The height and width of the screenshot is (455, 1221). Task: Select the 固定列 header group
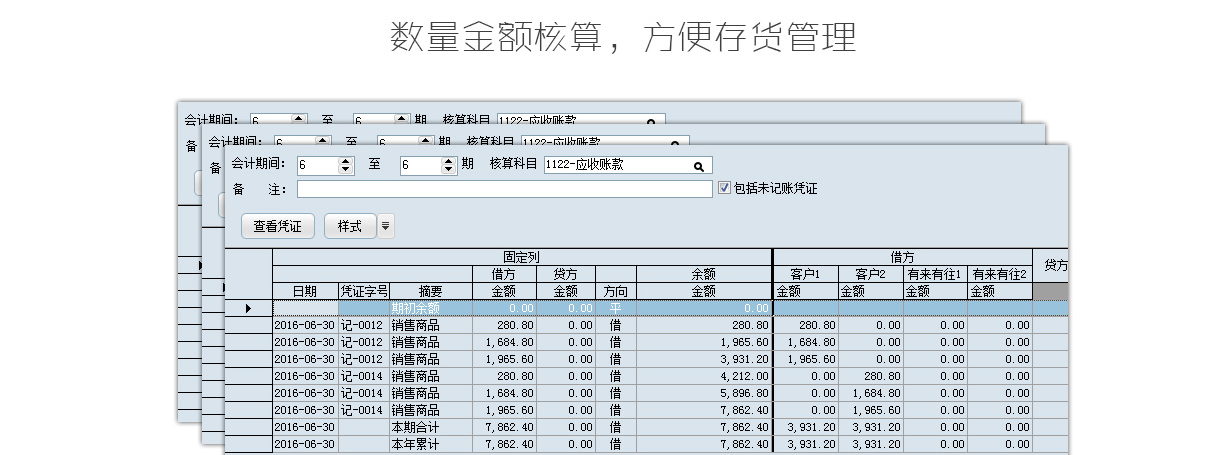[522, 257]
